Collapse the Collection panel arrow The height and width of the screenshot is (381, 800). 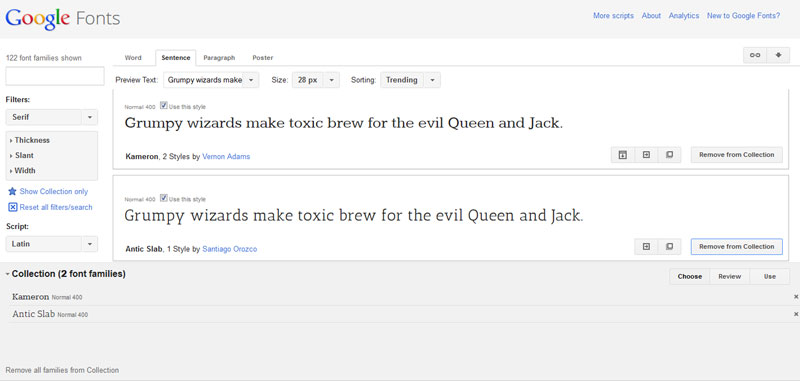8,274
